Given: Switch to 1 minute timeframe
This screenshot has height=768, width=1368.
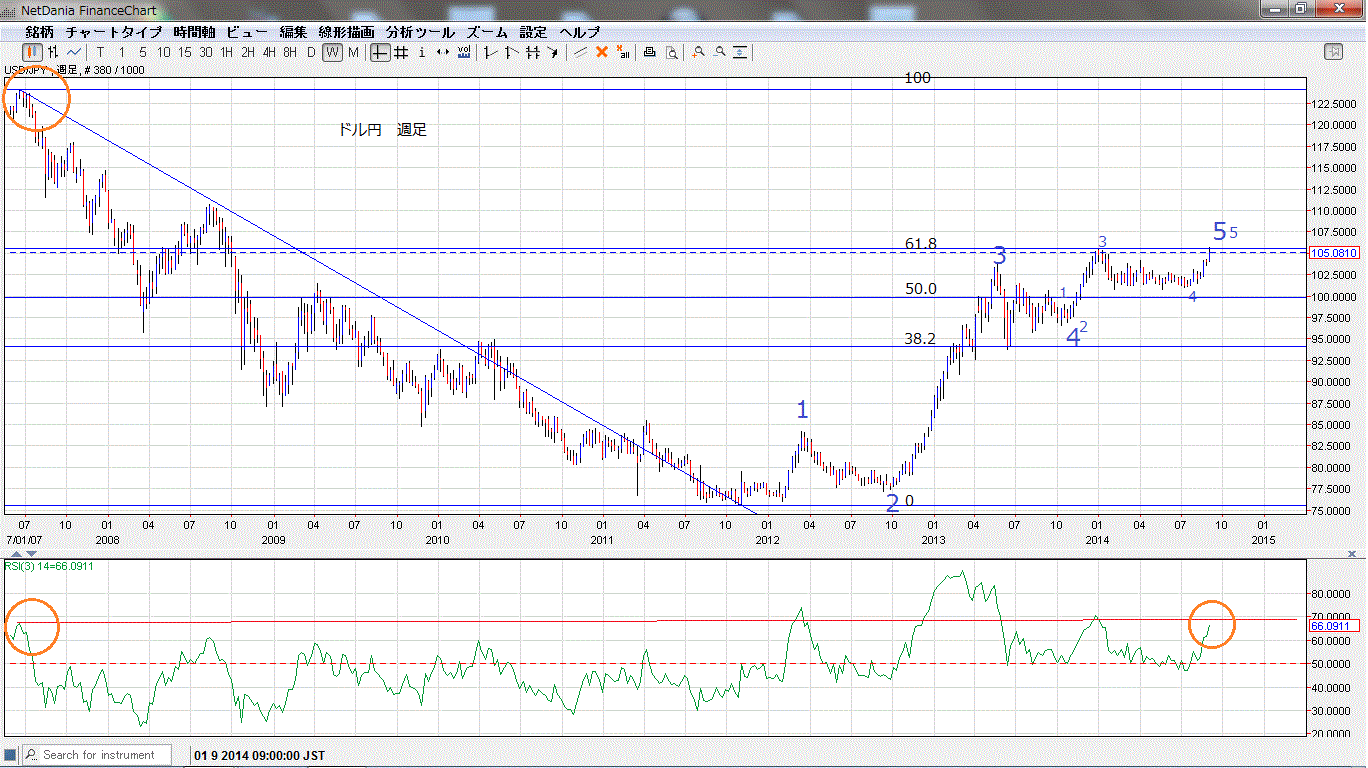Looking at the screenshot, I should pyautogui.click(x=122, y=52).
